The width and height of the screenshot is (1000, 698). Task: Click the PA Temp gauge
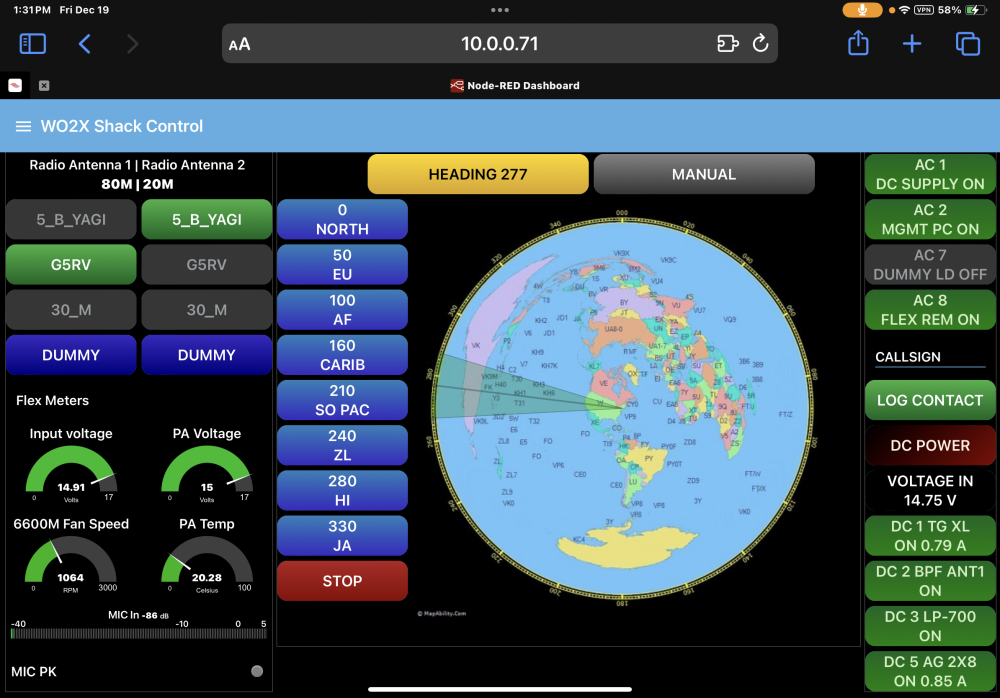tap(207, 564)
